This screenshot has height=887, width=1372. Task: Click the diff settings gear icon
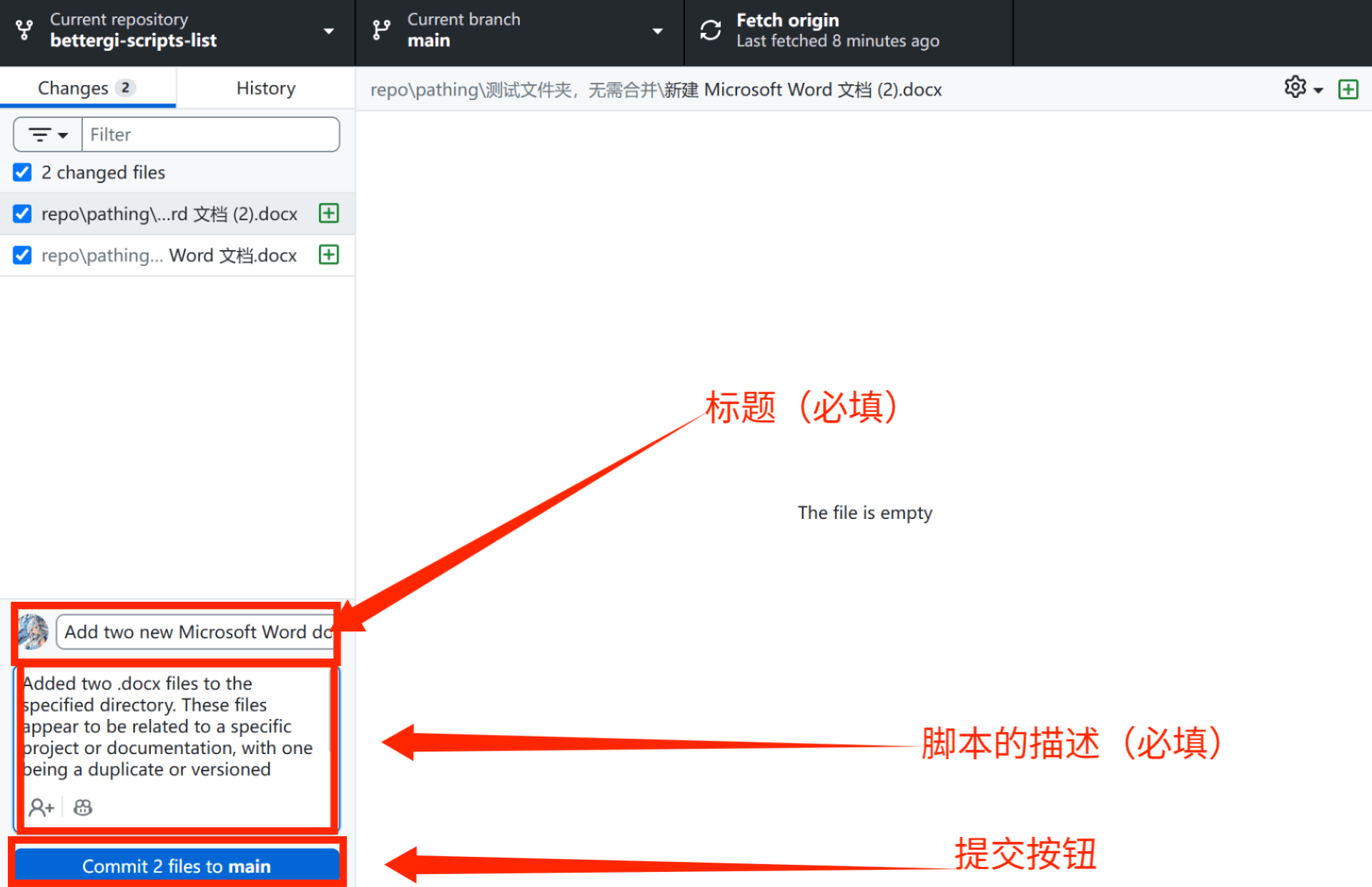1295,88
